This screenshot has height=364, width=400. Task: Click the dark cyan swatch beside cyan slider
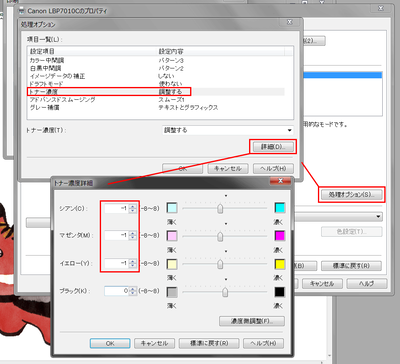(x=280, y=208)
